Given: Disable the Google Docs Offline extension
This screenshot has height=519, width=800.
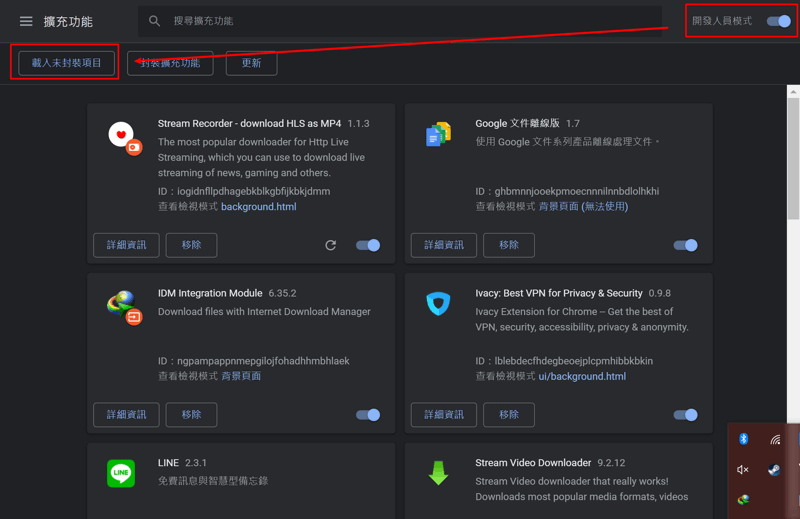Looking at the screenshot, I should (x=685, y=245).
